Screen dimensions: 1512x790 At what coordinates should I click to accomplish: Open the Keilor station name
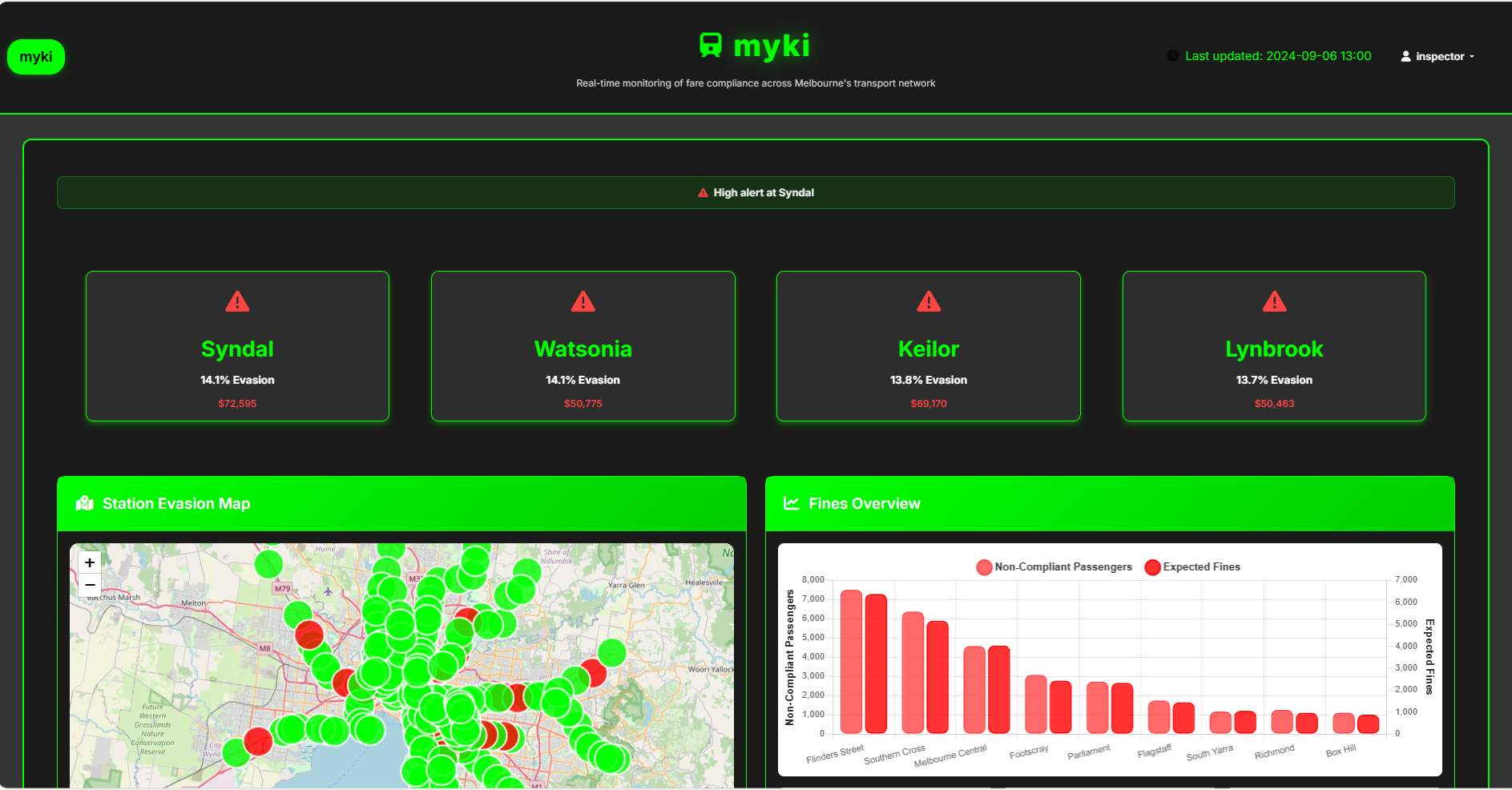pos(929,349)
